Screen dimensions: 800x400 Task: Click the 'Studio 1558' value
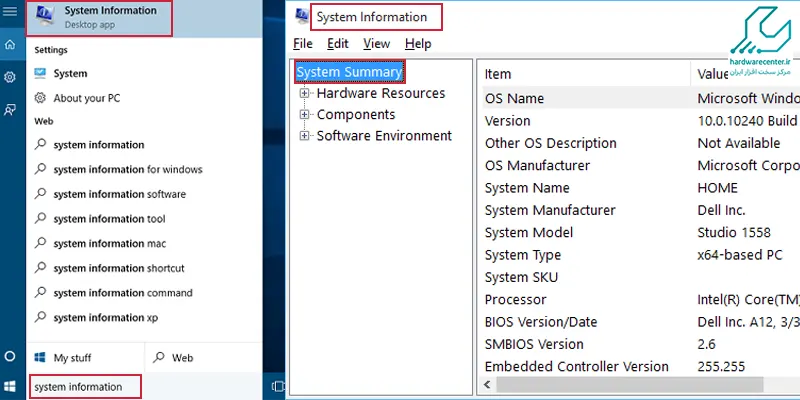coord(734,233)
